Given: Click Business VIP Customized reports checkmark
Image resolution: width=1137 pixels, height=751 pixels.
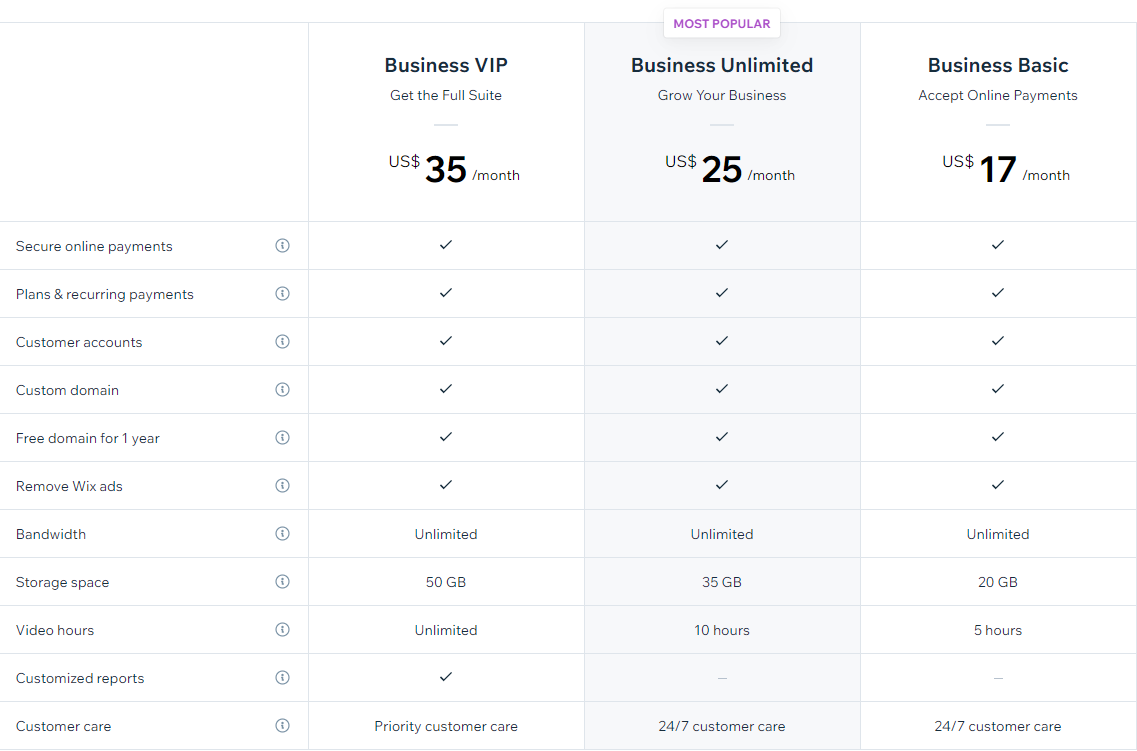Looking at the screenshot, I should pos(446,677).
